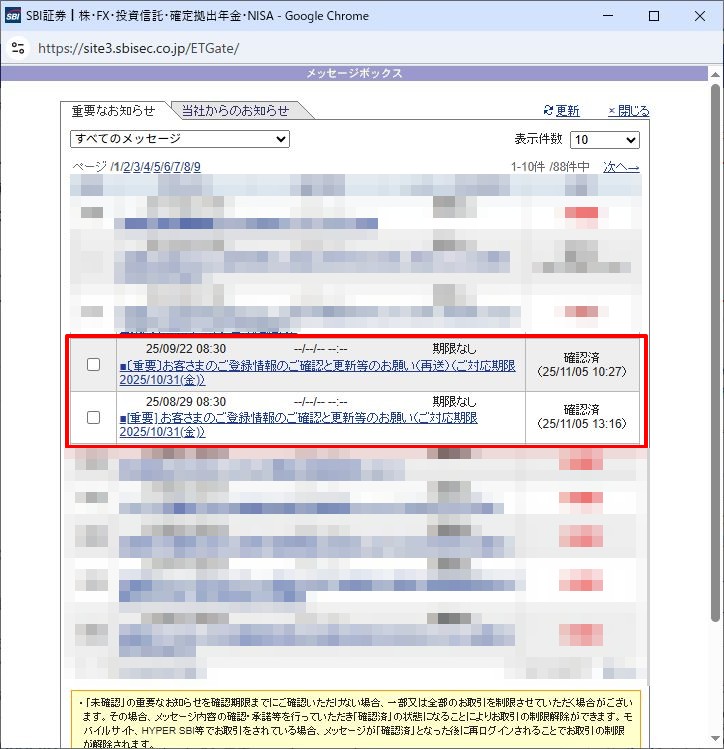Minimize the Chrome window
Screen dimensions: 724x749
pyautogui.click(x=608, y=16)
